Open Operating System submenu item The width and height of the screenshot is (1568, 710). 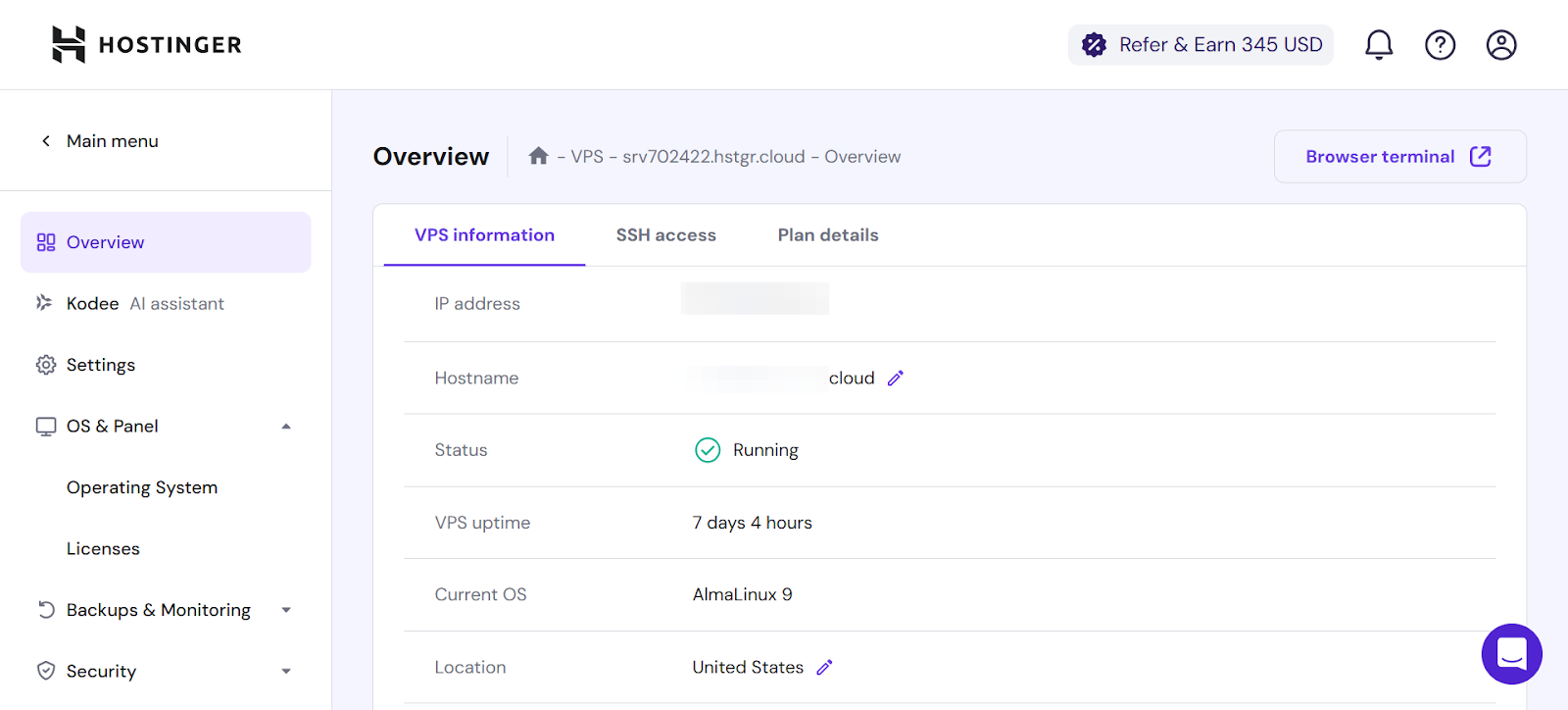[x=142, y=487]
